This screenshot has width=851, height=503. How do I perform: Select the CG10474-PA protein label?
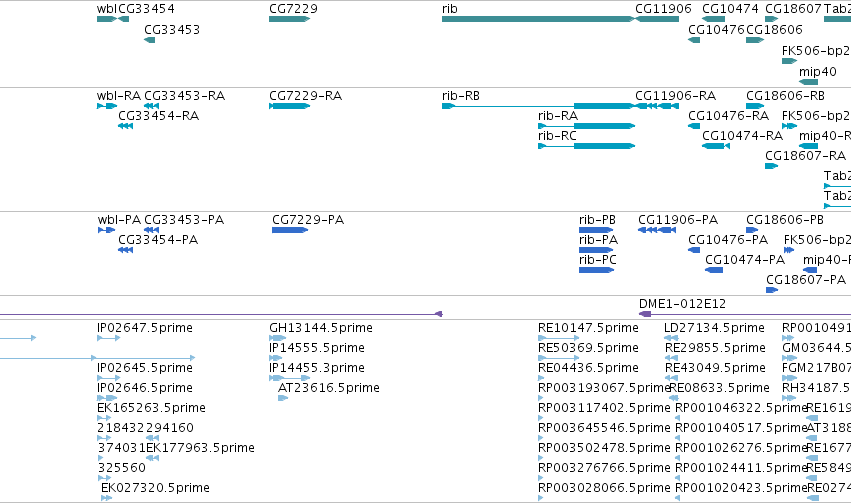pyautogui.click(x=745, y=260)
